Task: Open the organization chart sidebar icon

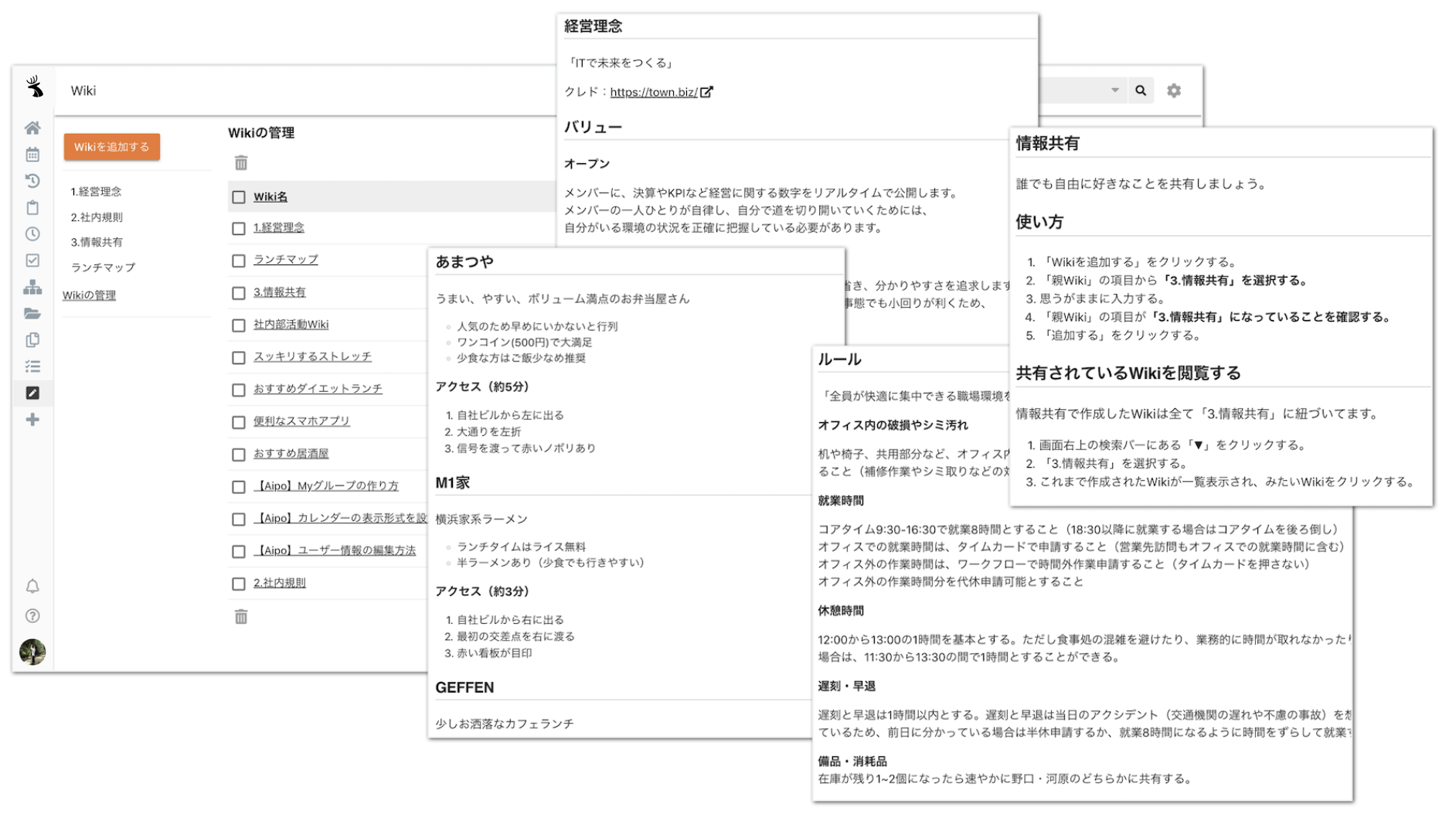Action: tap(32, 287)
